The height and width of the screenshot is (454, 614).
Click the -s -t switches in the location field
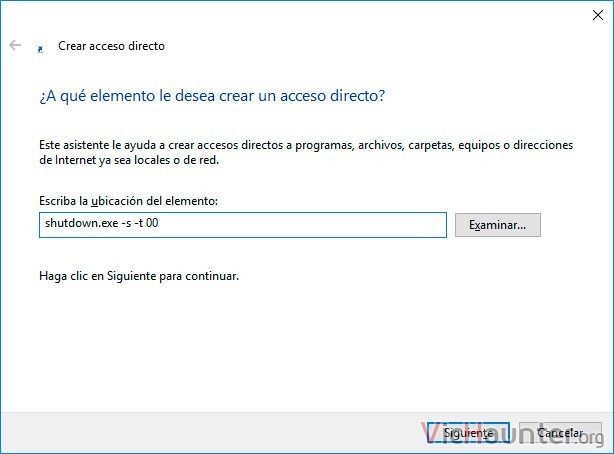click(x=132, y=223)
